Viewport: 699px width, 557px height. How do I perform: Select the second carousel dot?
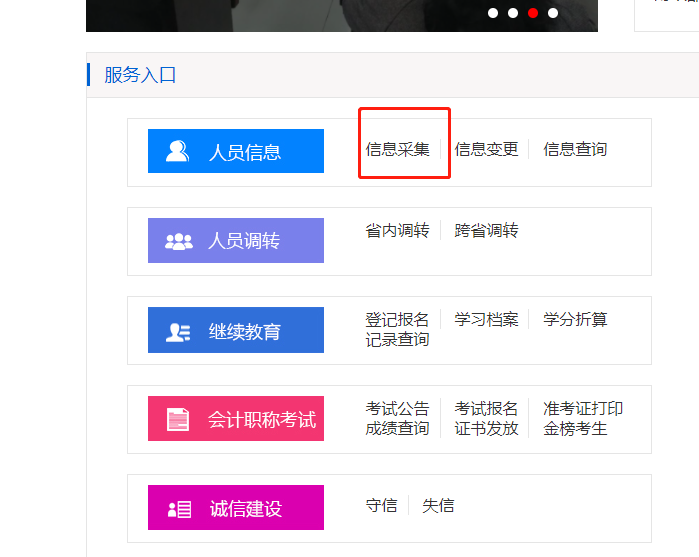coord(513,13)
